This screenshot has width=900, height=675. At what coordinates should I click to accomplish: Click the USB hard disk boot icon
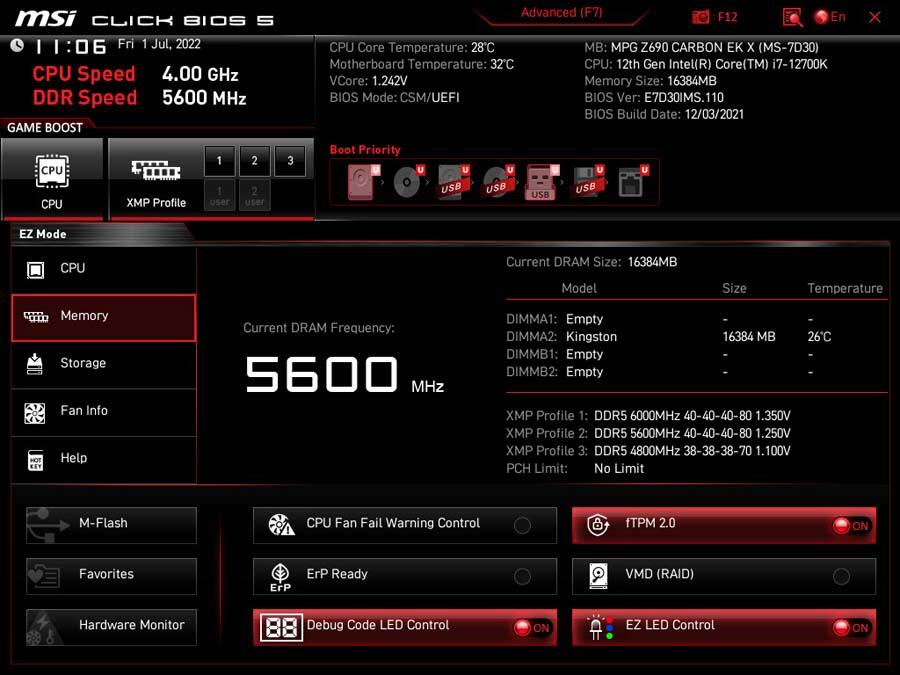(453, 182)
